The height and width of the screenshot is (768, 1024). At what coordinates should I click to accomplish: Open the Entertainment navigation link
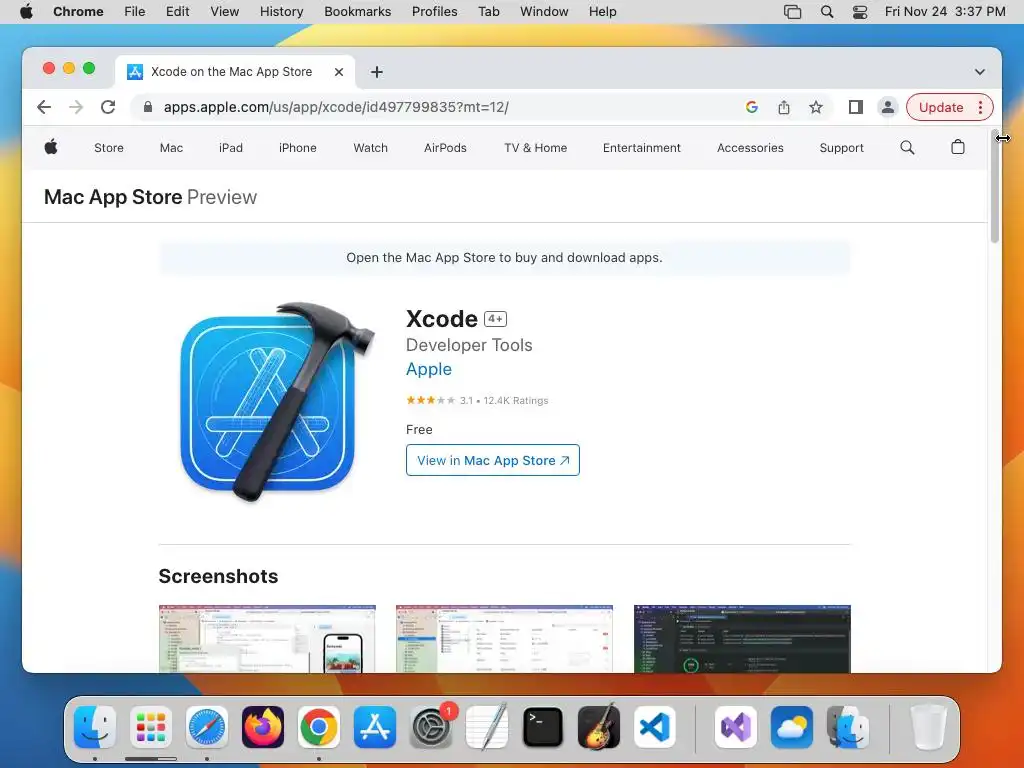point(641,148)
